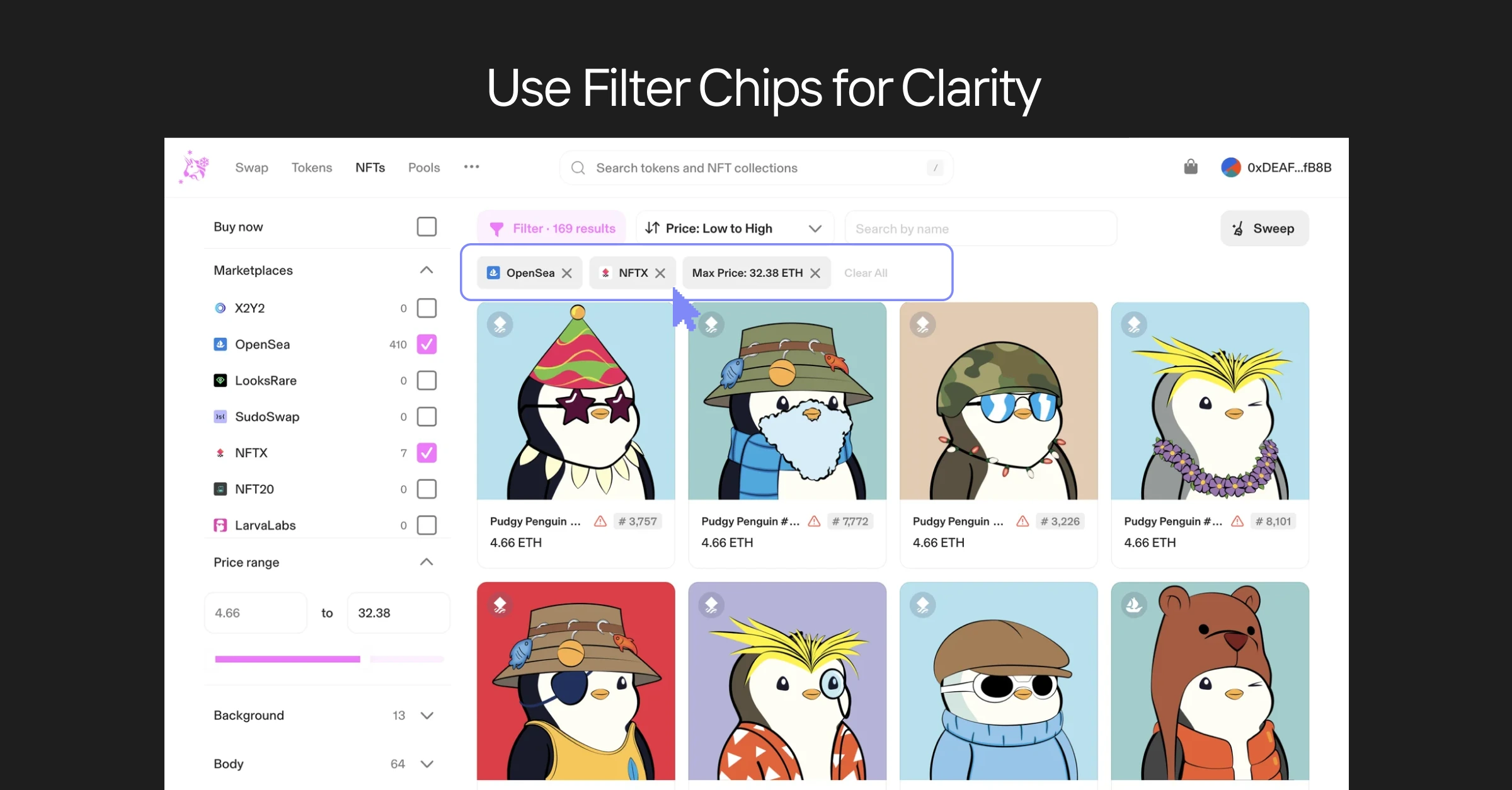The image size is (1512, 790).
Task: Remove the Max Price filter chip
Action: (x=815, y=273)
